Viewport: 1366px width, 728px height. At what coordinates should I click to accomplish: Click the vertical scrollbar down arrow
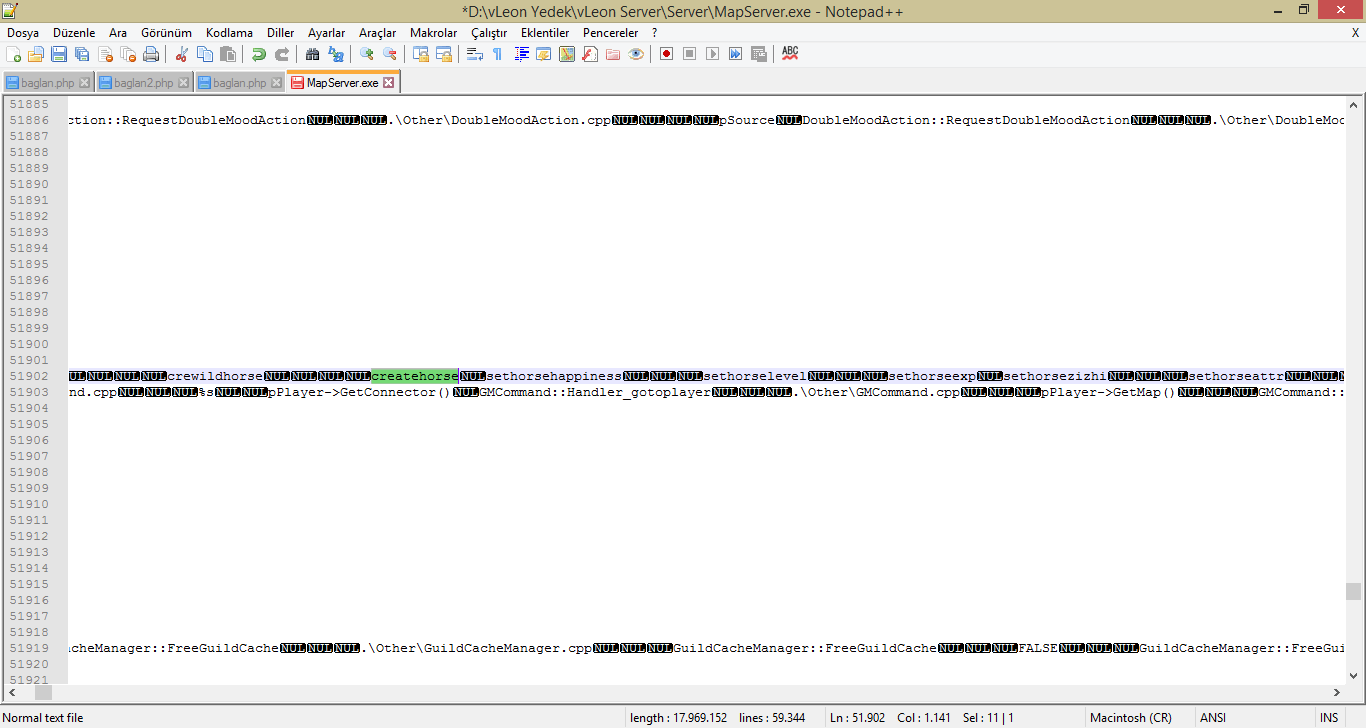point(1353,675)
